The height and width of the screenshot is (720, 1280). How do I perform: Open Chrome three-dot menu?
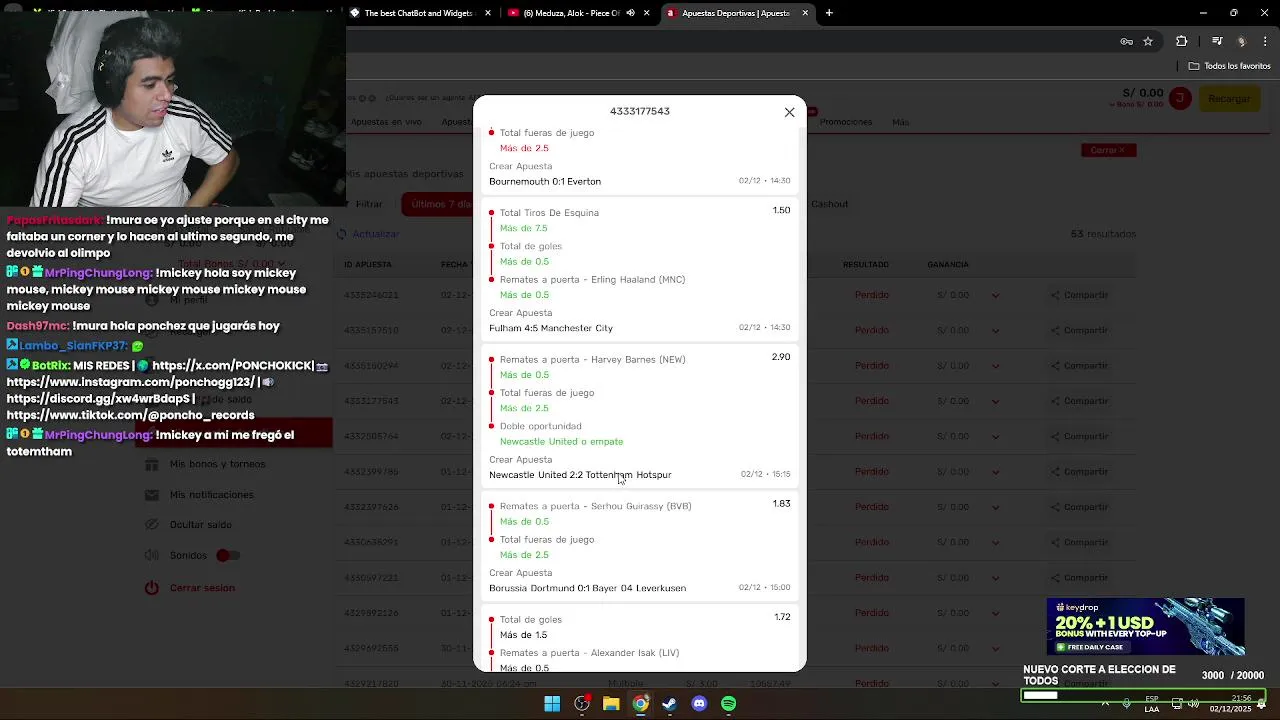click(1265, 41)
